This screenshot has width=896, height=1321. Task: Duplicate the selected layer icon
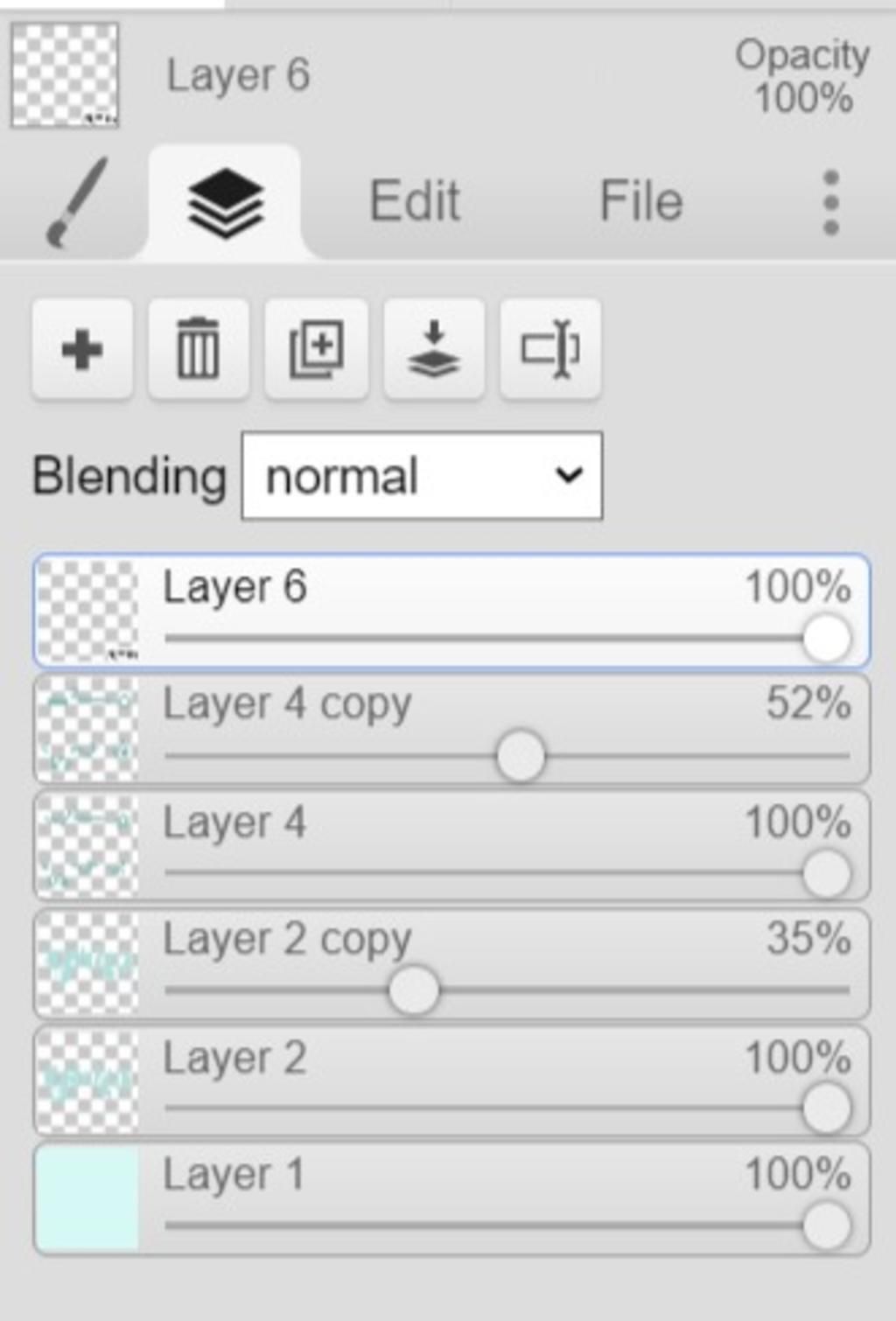pos(316,349)
